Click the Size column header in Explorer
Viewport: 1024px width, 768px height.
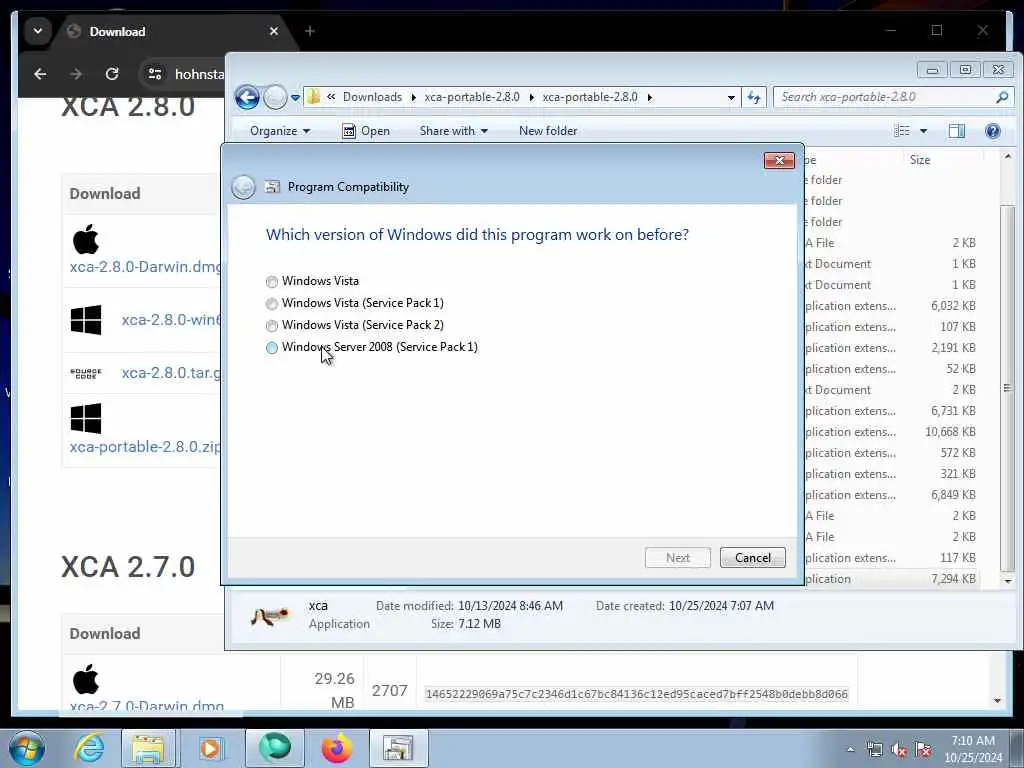pos(920,159)
